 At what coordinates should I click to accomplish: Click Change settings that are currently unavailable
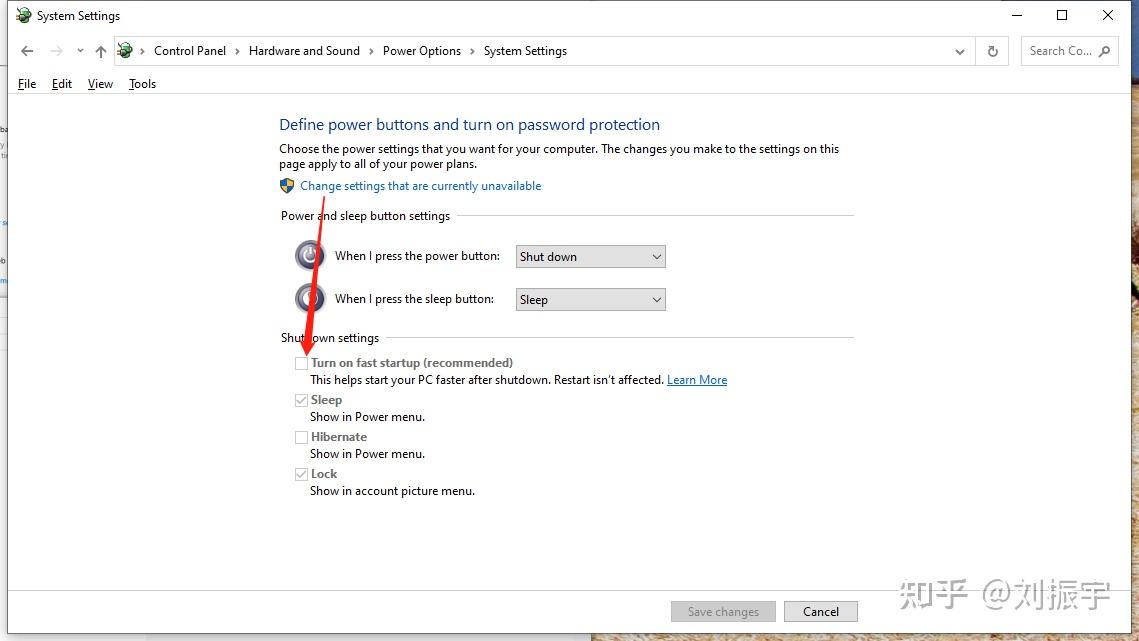[x=420, y=186]
